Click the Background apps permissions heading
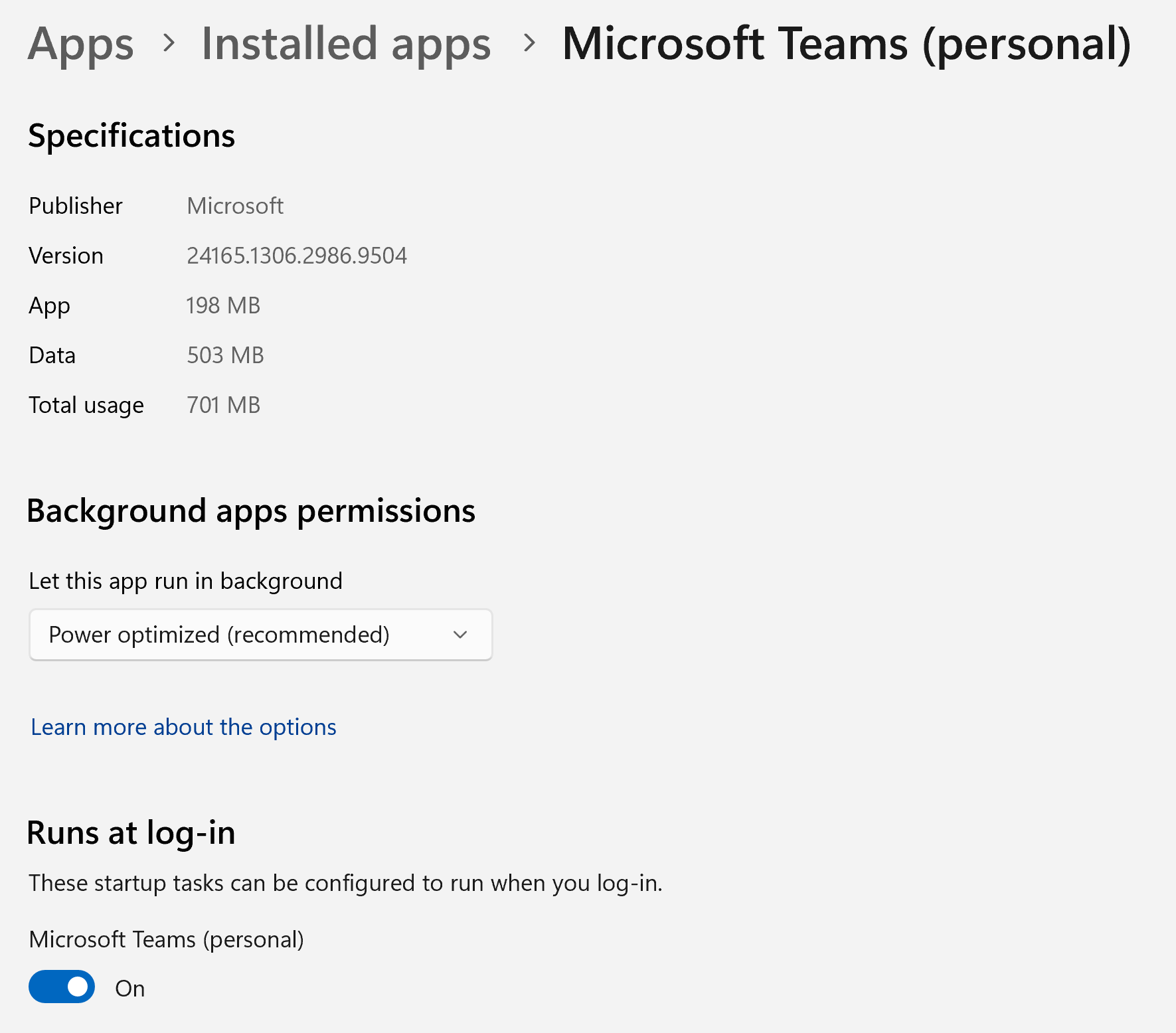 point(251,512)
